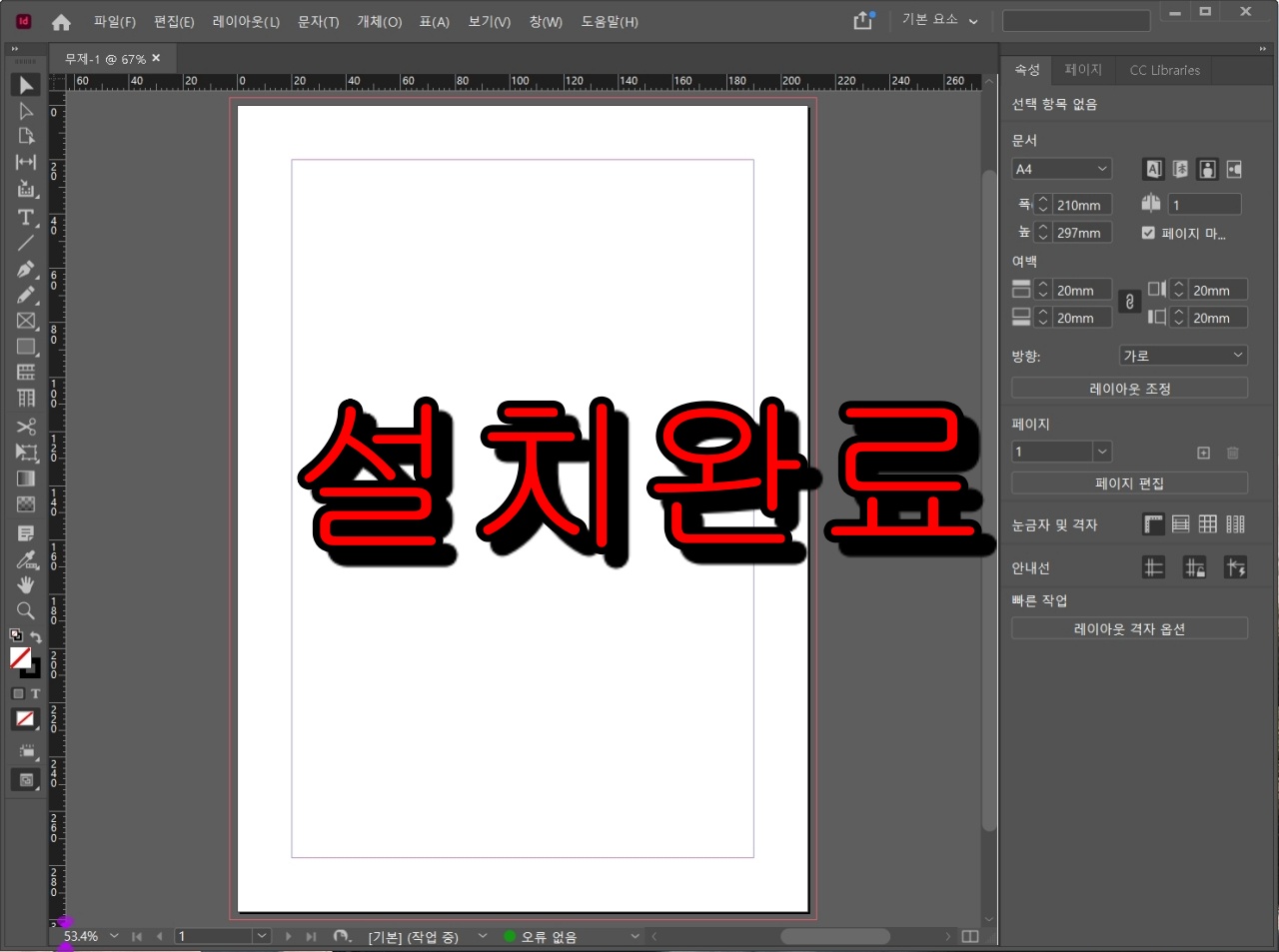Click the Fill color swatch in toolbar

[x=22, y=657]
